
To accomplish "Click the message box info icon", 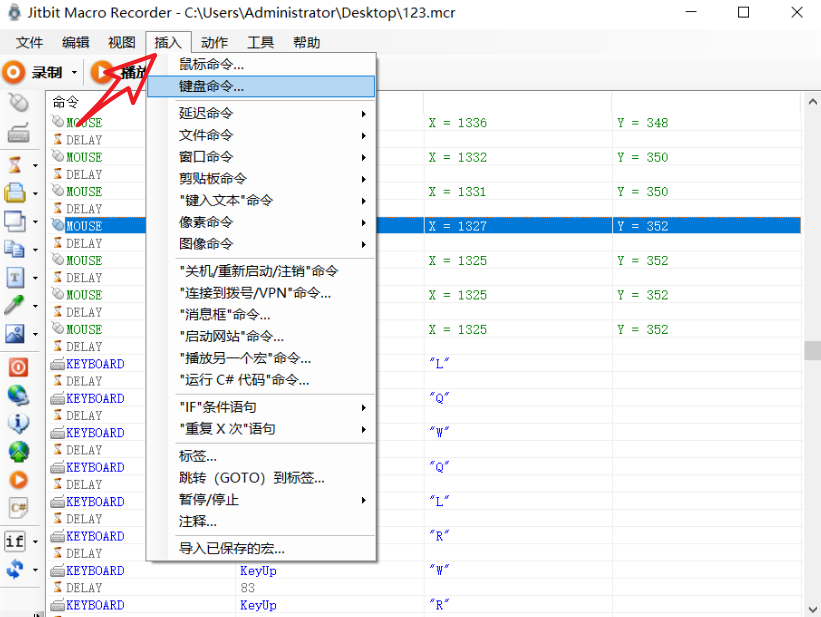I will tap(18, 423).
